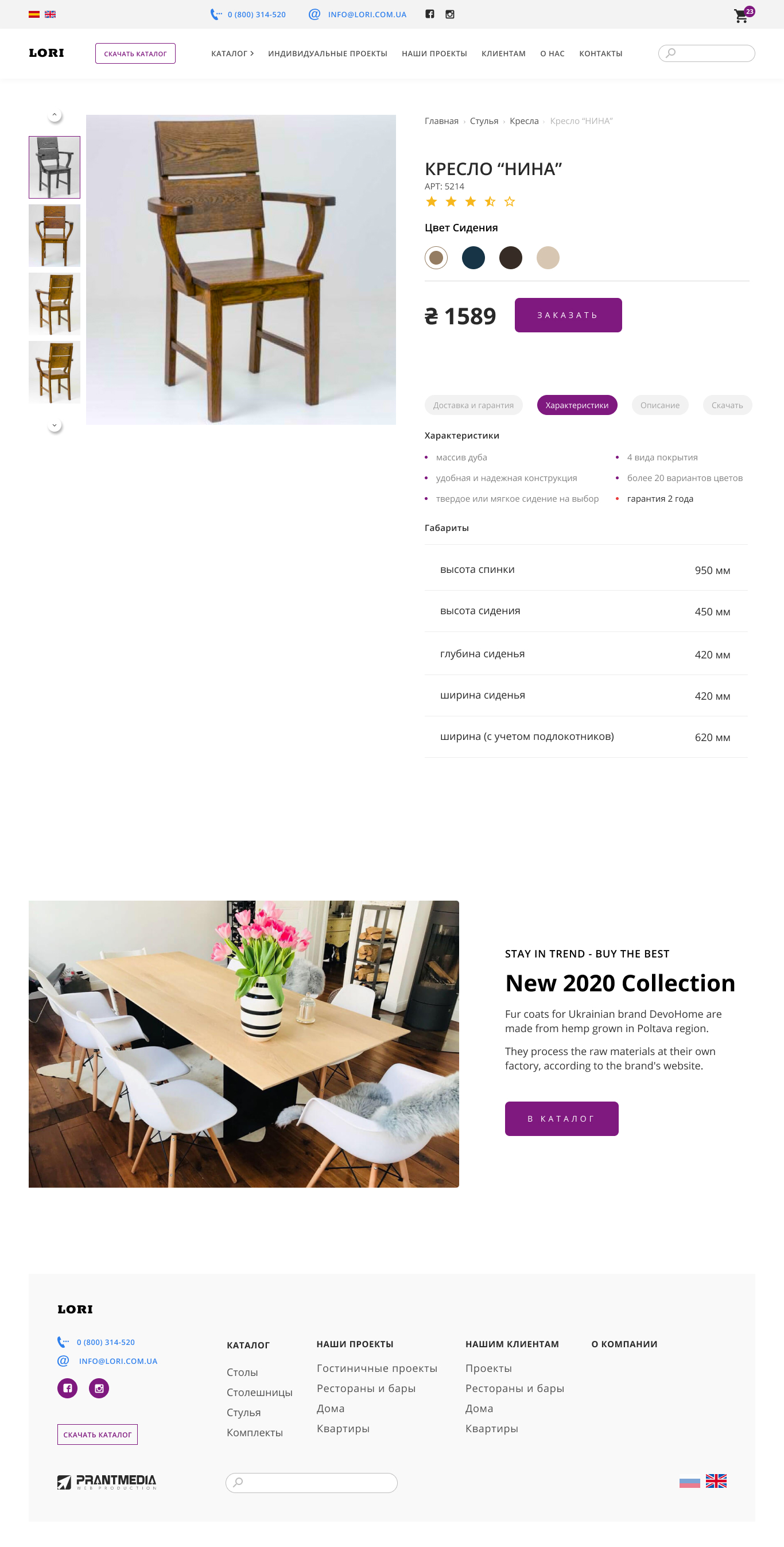Viewport: 784px width, 1547px height.
Task: Click the purple Instagram icon in footer
Action: 99,1388
